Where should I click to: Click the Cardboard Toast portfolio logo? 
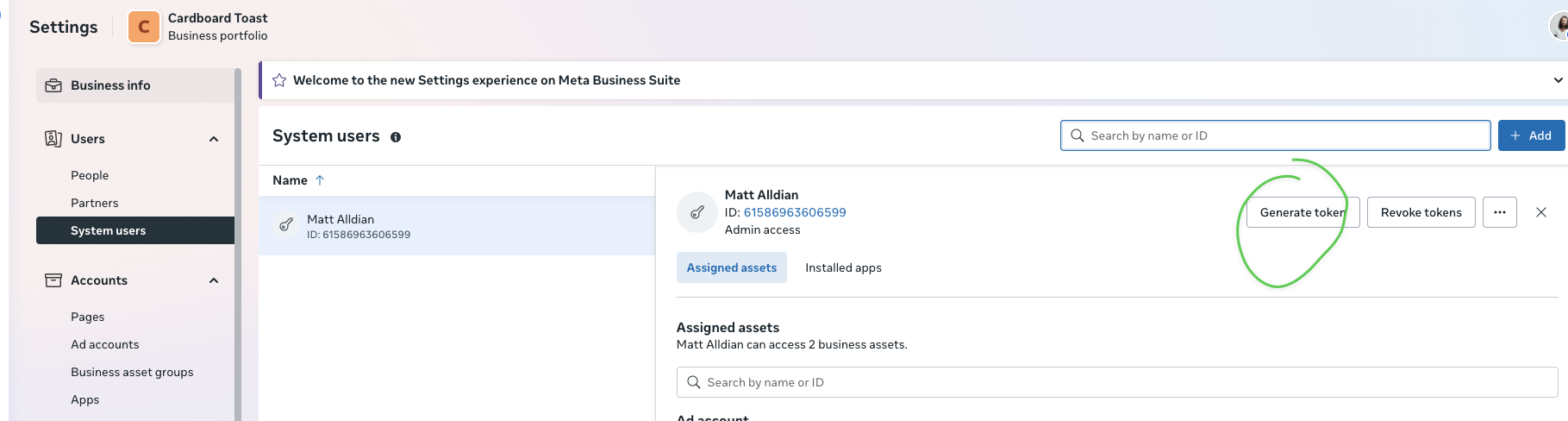pyautogui.click(x=144, y=27)
